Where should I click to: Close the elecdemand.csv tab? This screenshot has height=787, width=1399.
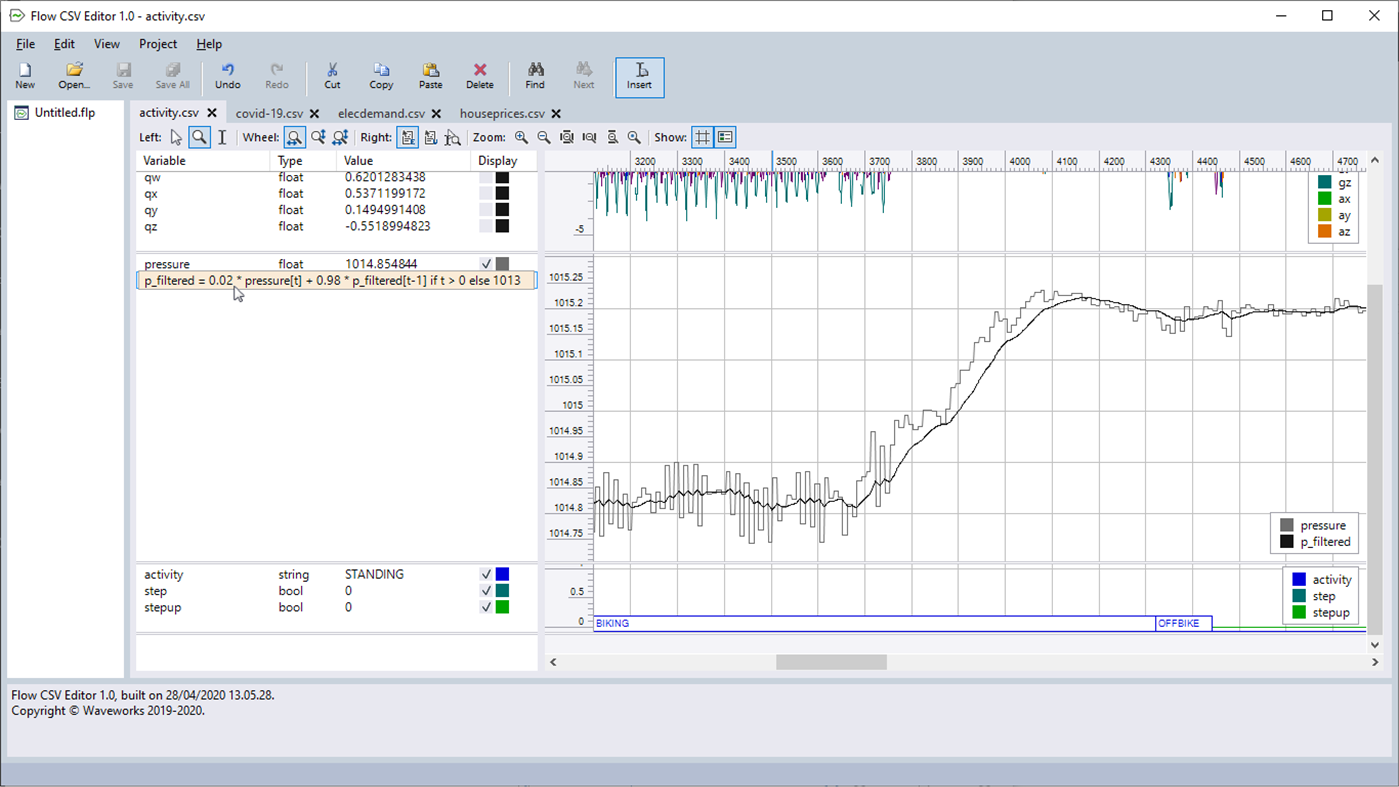click(434, 114)
